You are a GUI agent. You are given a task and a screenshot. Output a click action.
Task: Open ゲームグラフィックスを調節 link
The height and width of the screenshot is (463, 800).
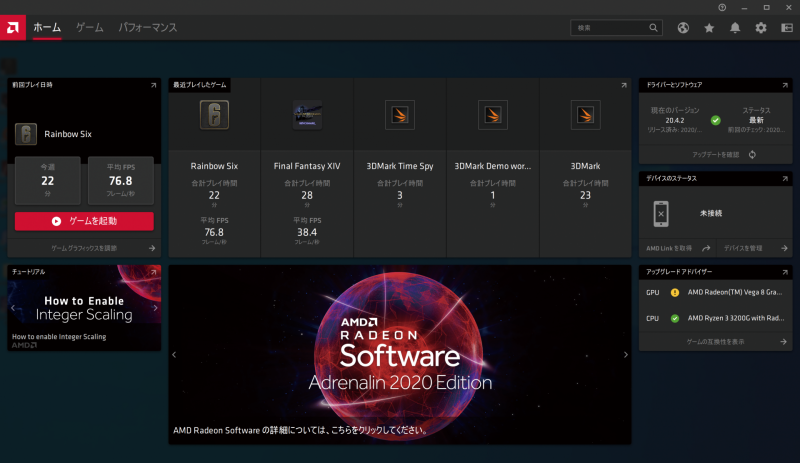[84, 248]
